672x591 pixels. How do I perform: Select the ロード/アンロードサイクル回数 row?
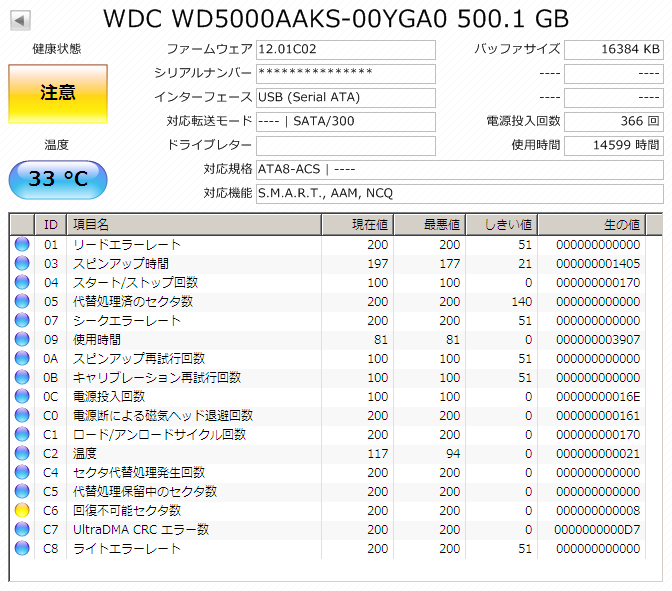click(x=328, y=434)
